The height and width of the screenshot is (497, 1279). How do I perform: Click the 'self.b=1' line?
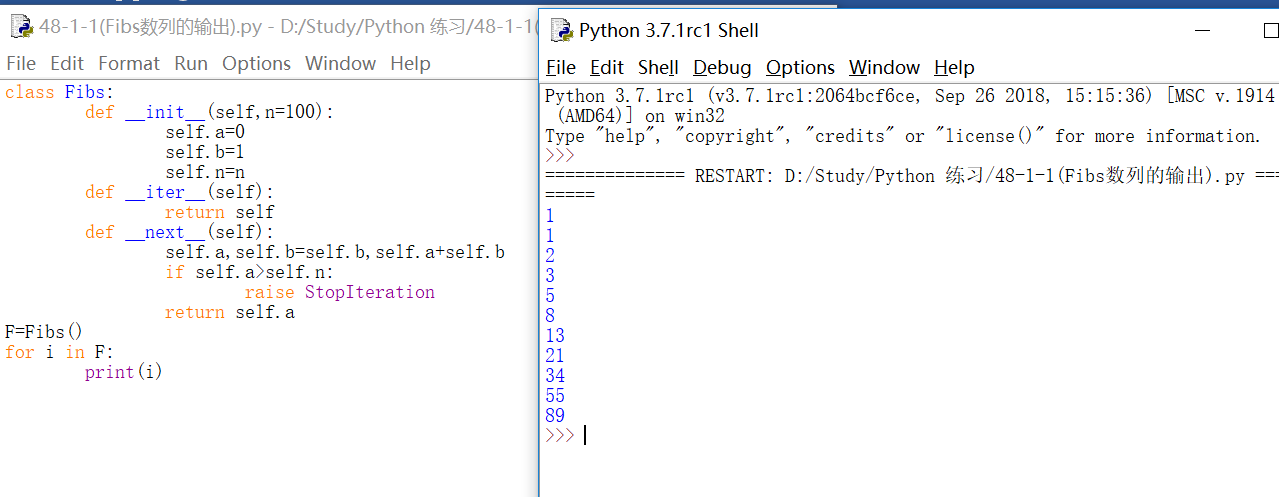pos(205,152)
